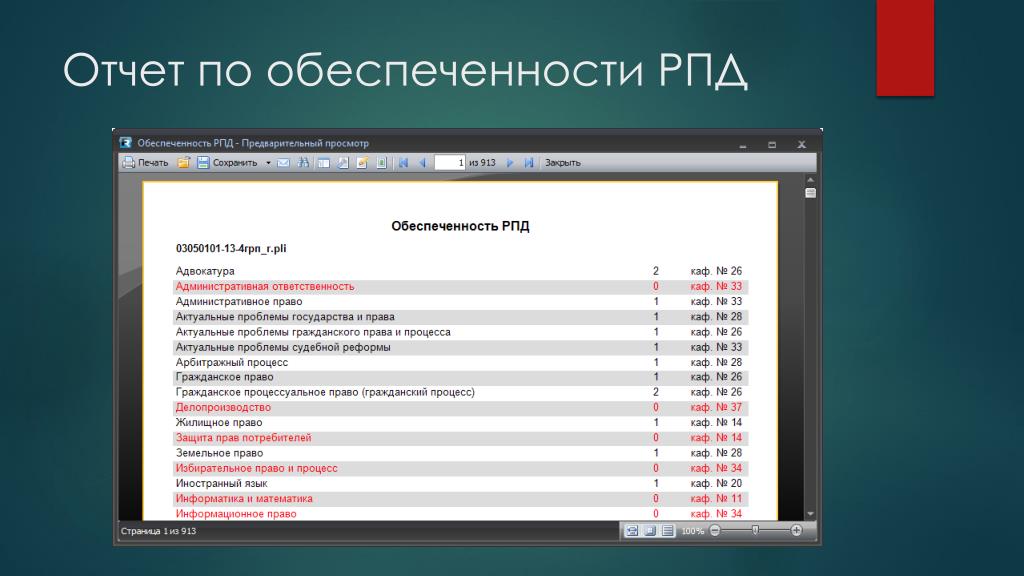Click the "Арбитражный процесс" row

[460, 362]
